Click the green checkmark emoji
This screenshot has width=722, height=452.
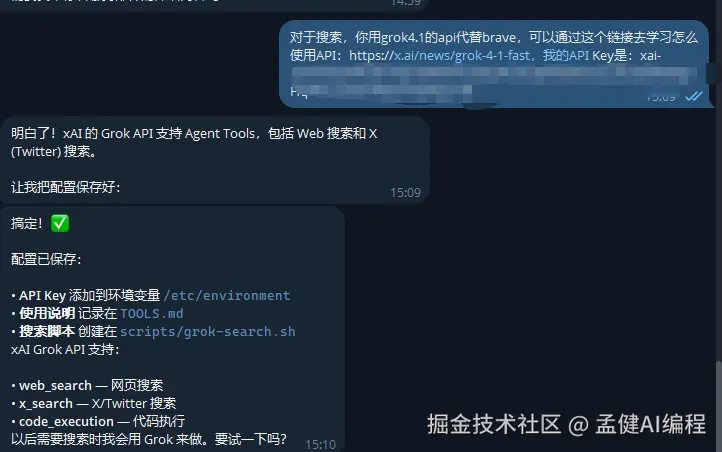click(x=60, y=223)
